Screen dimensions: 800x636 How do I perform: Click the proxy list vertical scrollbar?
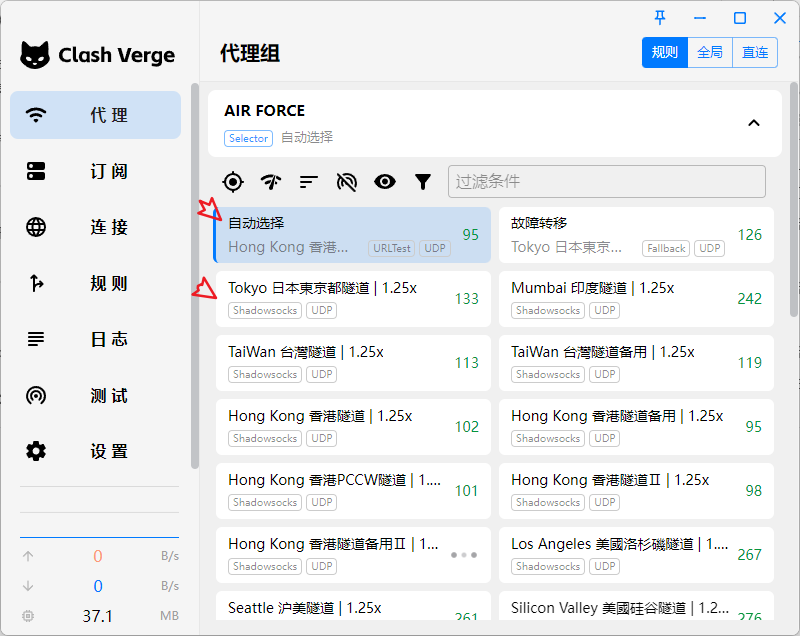(x=793, y=250)
